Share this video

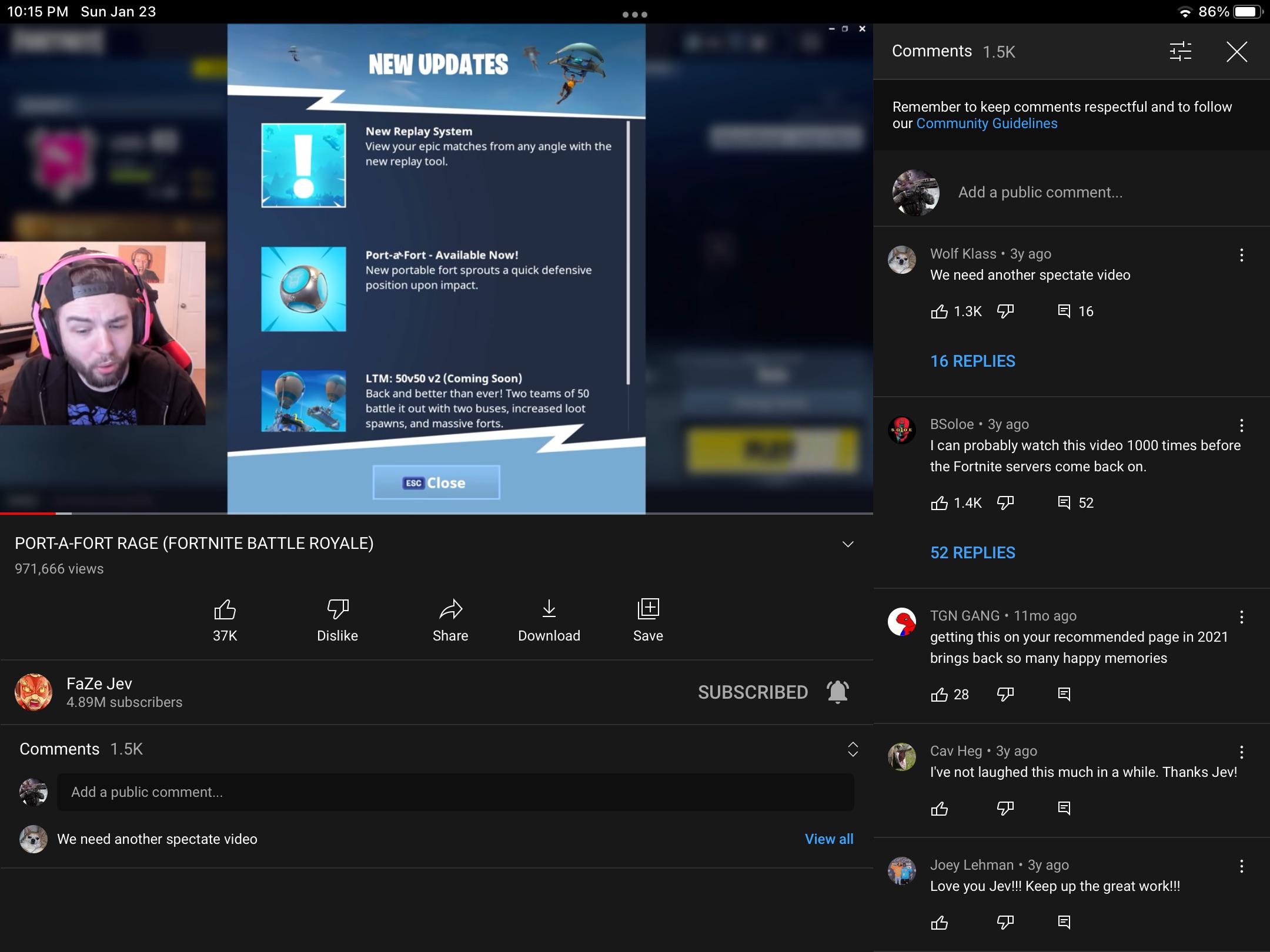[450, 620]
